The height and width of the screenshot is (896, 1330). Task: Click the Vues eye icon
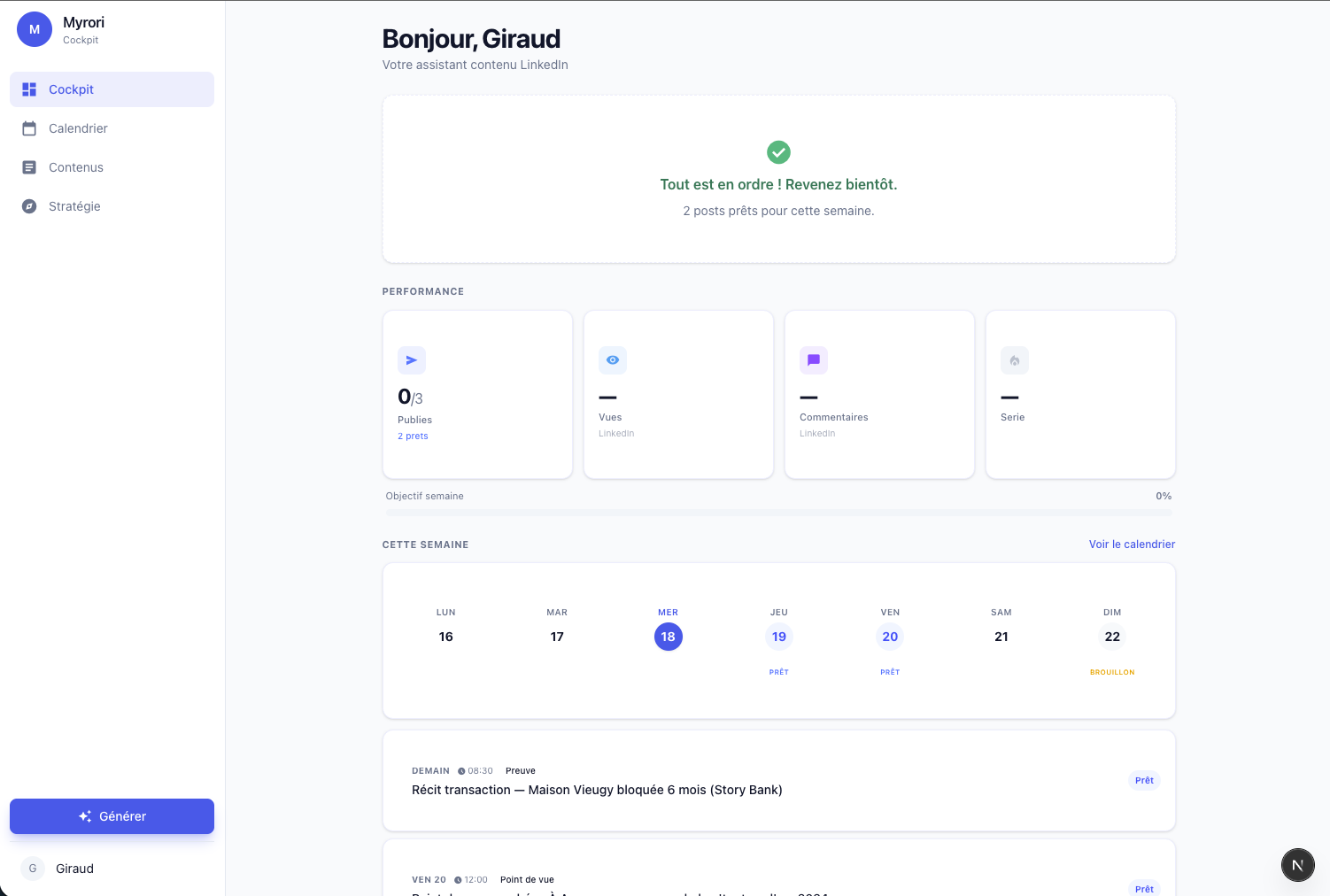pyautogui.click(x=613, y=360)
